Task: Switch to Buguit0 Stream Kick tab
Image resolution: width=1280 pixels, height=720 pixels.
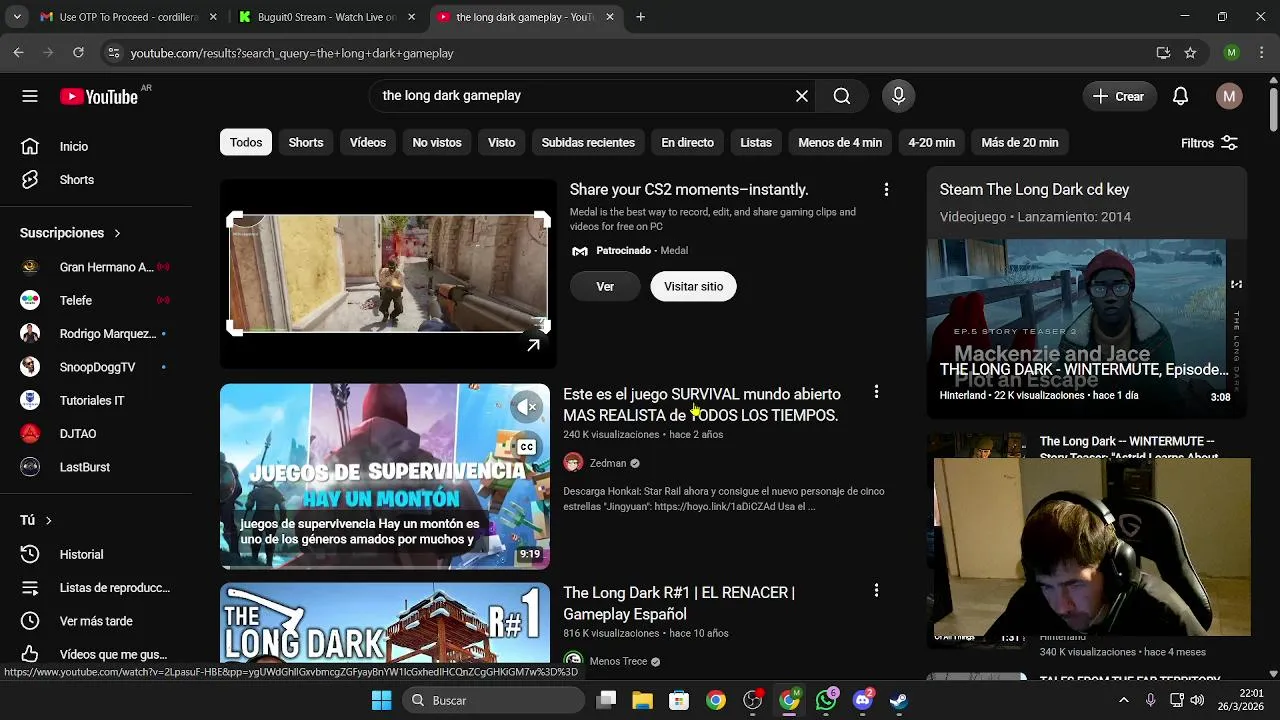Action: coord(327,17)
